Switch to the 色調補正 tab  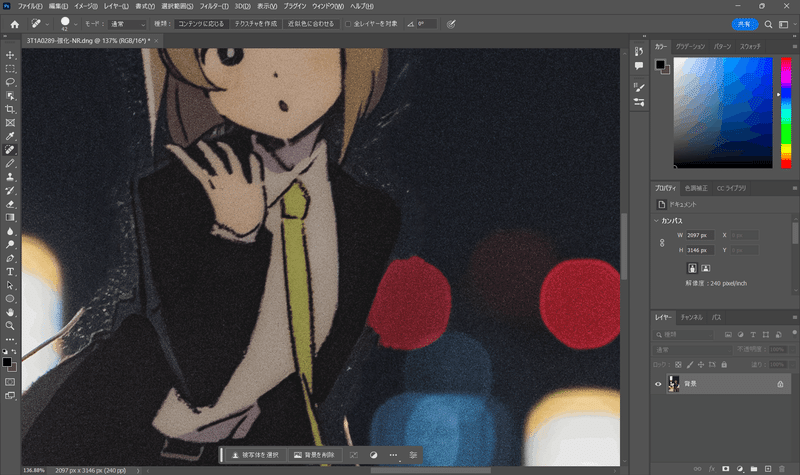tap(696, 188)
